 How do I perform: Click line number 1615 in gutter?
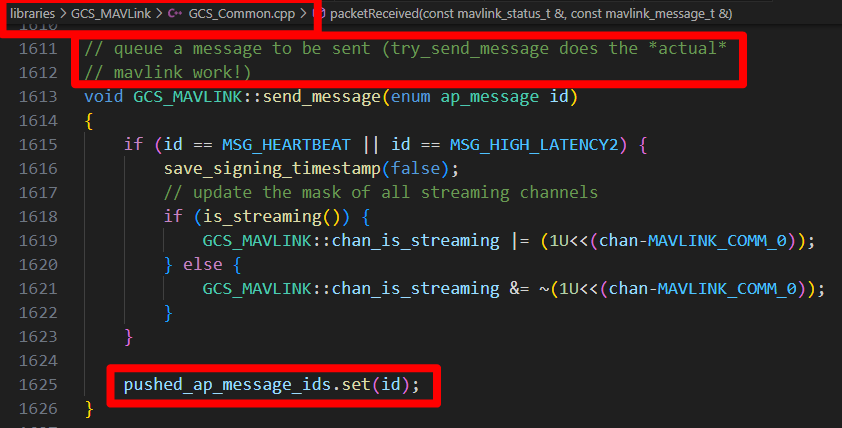coord(38,145)
